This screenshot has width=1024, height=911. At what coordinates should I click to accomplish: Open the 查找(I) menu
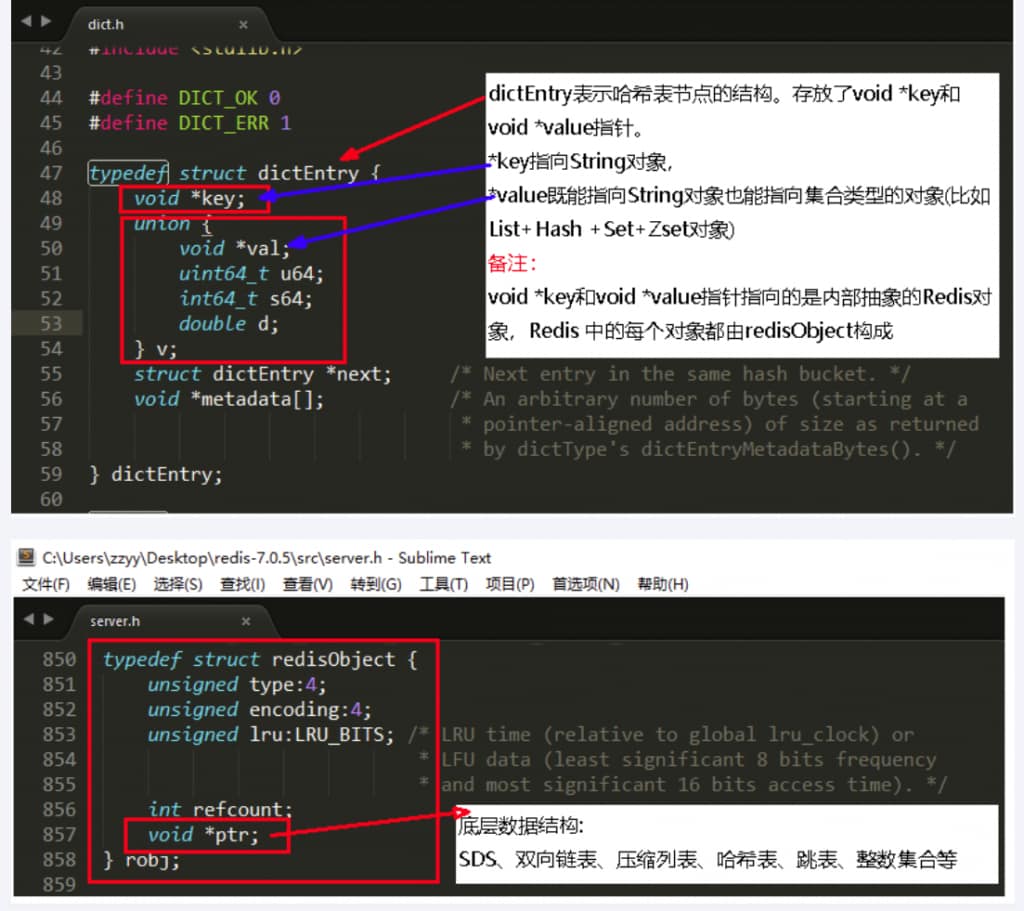242,584
